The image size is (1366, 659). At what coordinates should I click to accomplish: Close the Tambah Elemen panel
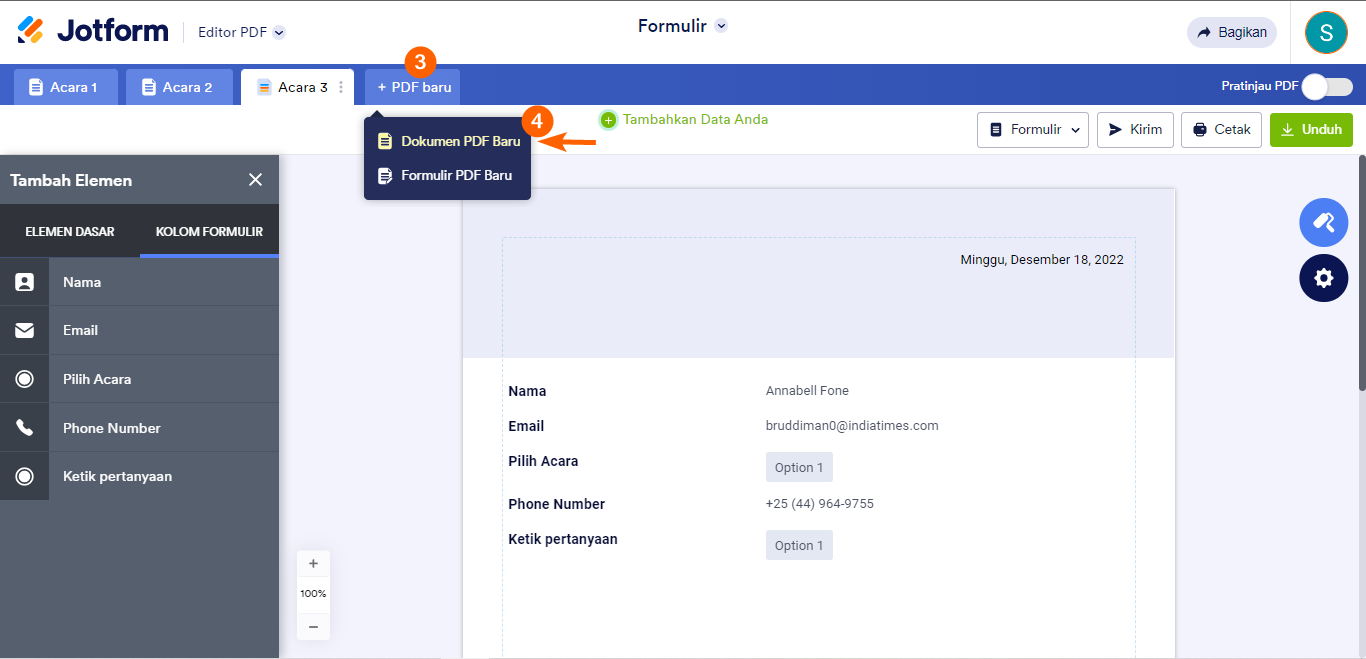click(255, 180)
